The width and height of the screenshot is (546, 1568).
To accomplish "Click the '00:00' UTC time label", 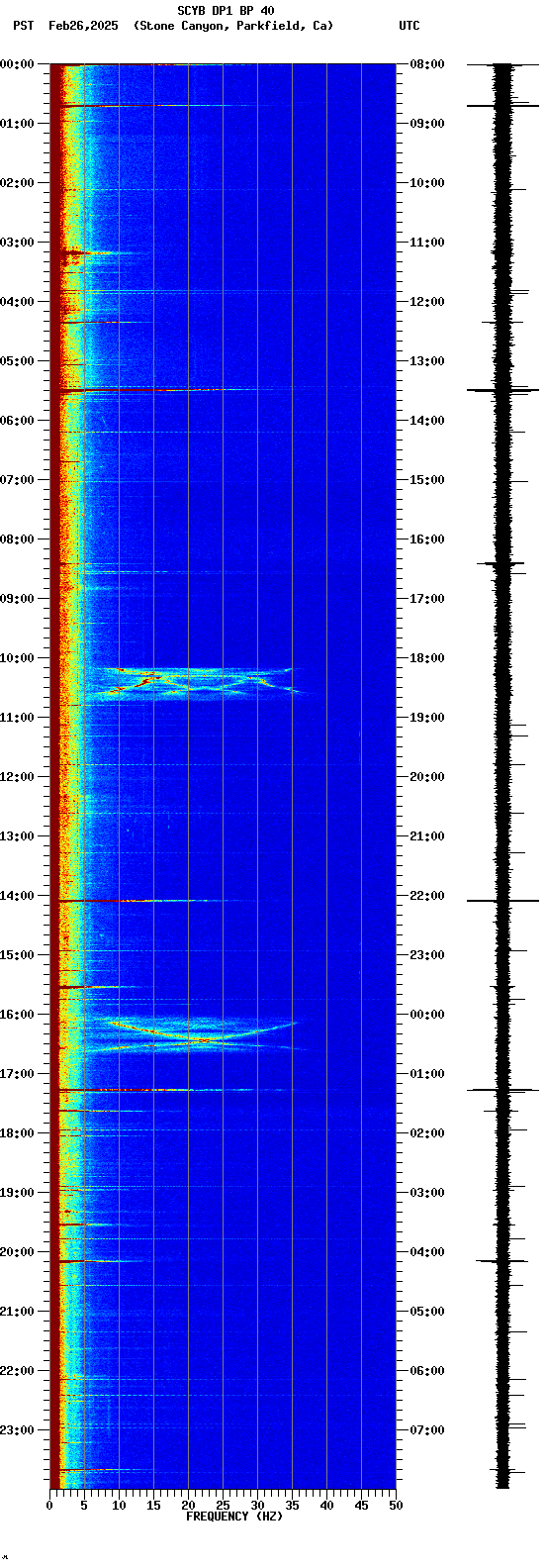I will [427, 1015].
